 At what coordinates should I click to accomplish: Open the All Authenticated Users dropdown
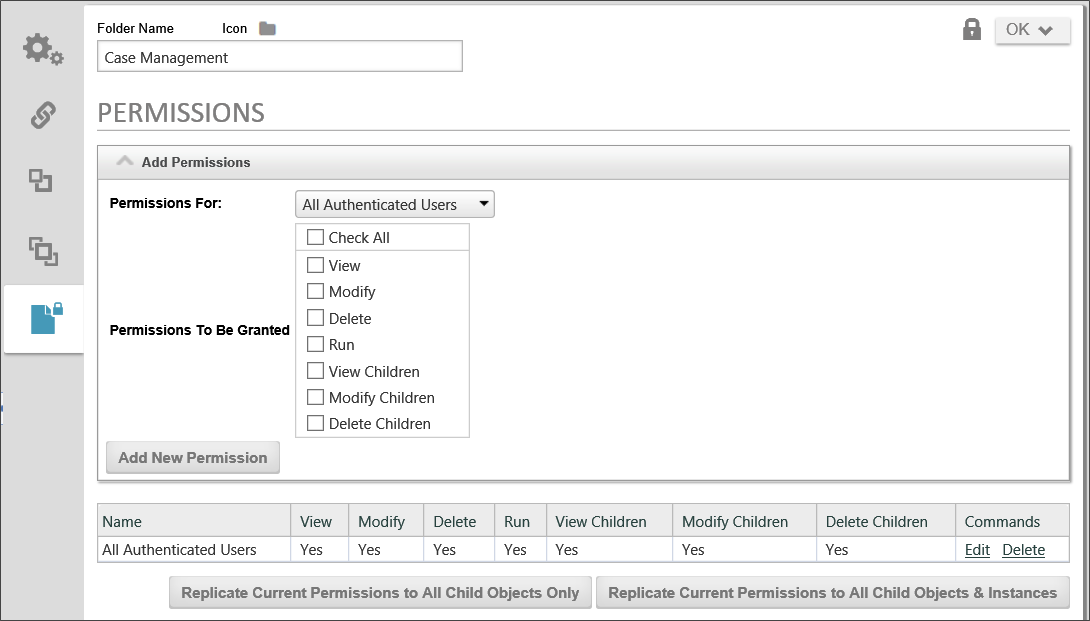[x=395, y=205]
